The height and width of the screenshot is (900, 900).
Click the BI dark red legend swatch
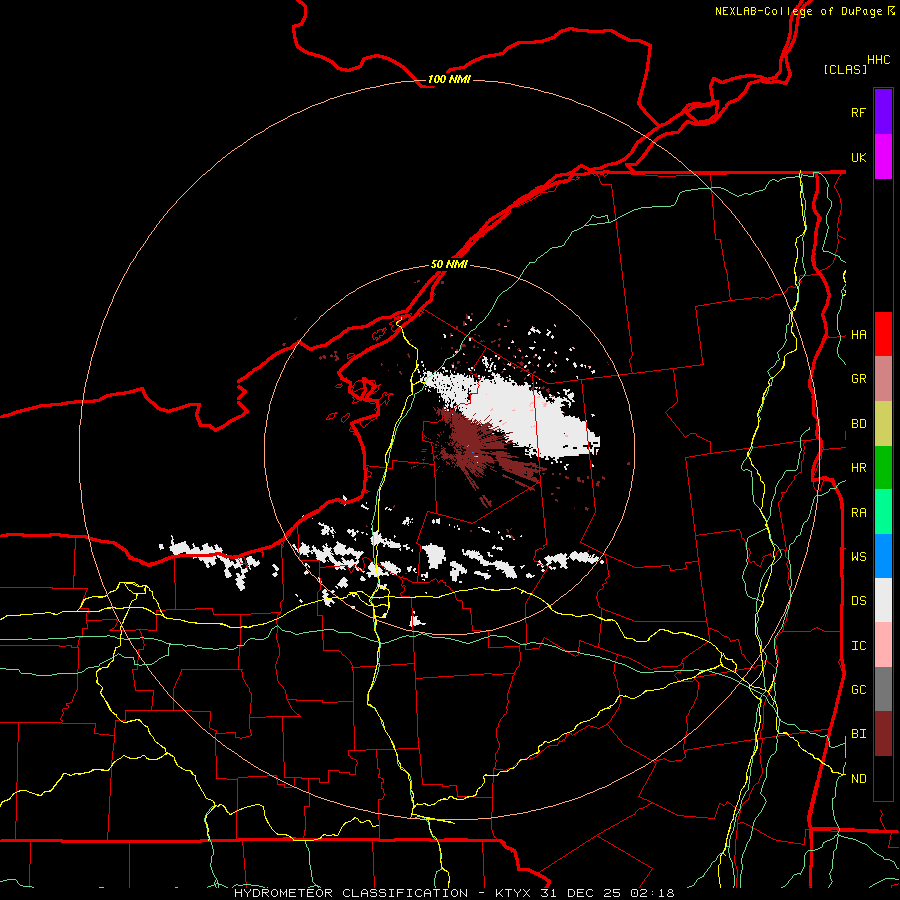883,734
